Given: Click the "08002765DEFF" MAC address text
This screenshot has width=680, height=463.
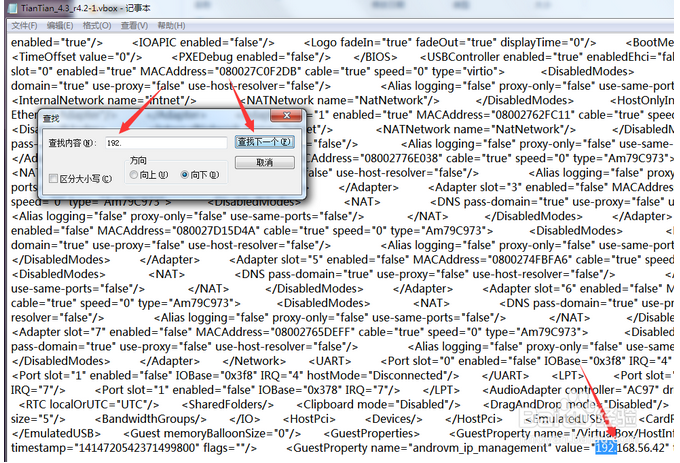Looking at the screenshot, I should click(x=312, y=332).
